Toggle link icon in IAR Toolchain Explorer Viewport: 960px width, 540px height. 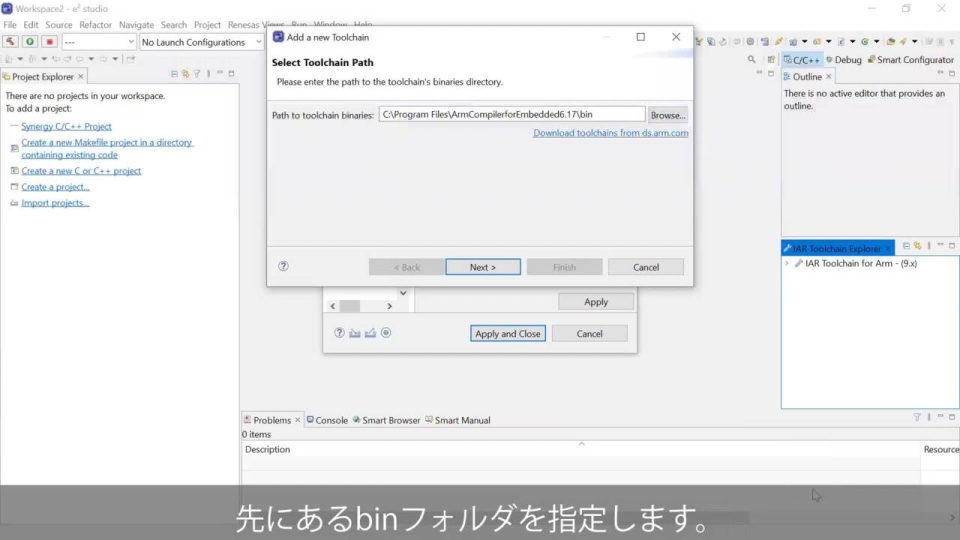pos(918,246)
